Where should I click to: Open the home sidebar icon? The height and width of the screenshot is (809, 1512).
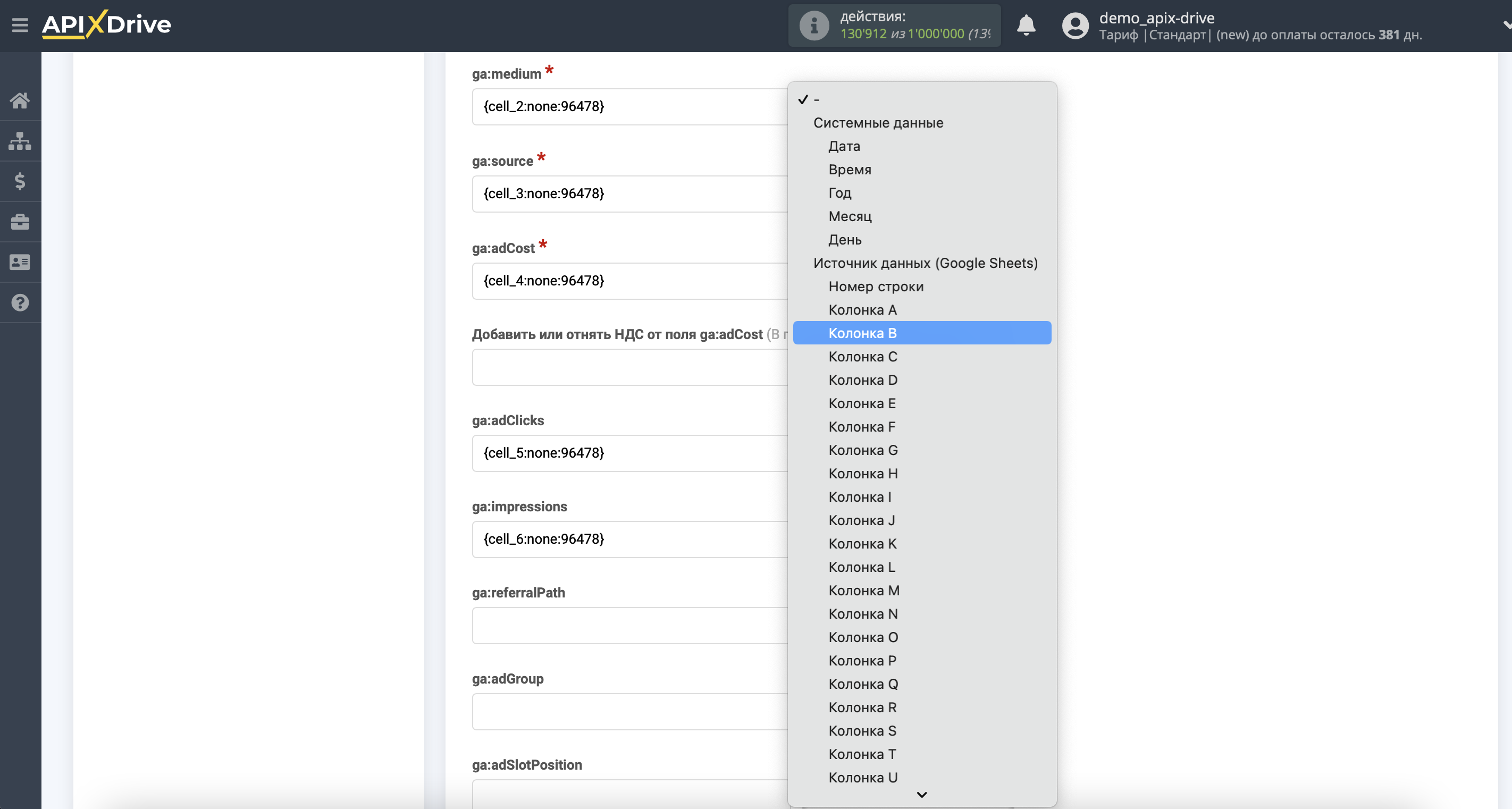(x=20, y=100)
